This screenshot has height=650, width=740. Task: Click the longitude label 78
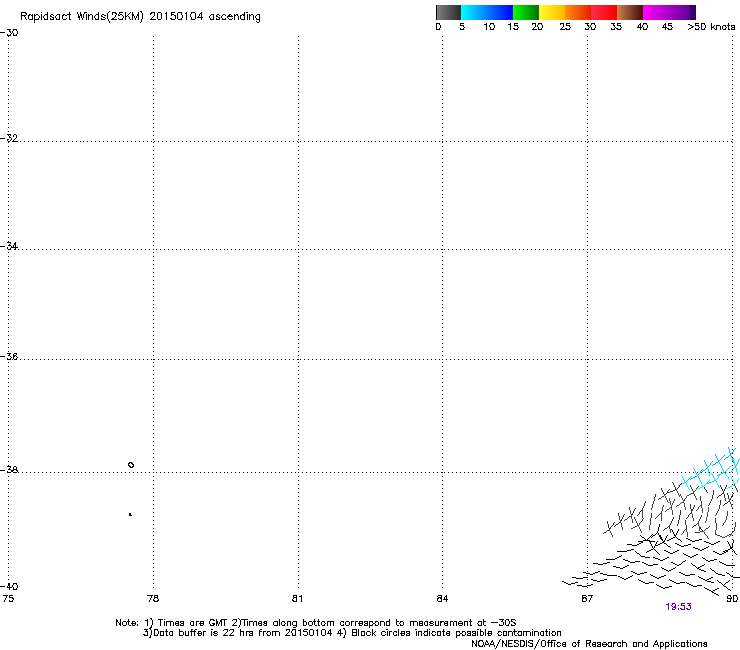tap(153, 599)
